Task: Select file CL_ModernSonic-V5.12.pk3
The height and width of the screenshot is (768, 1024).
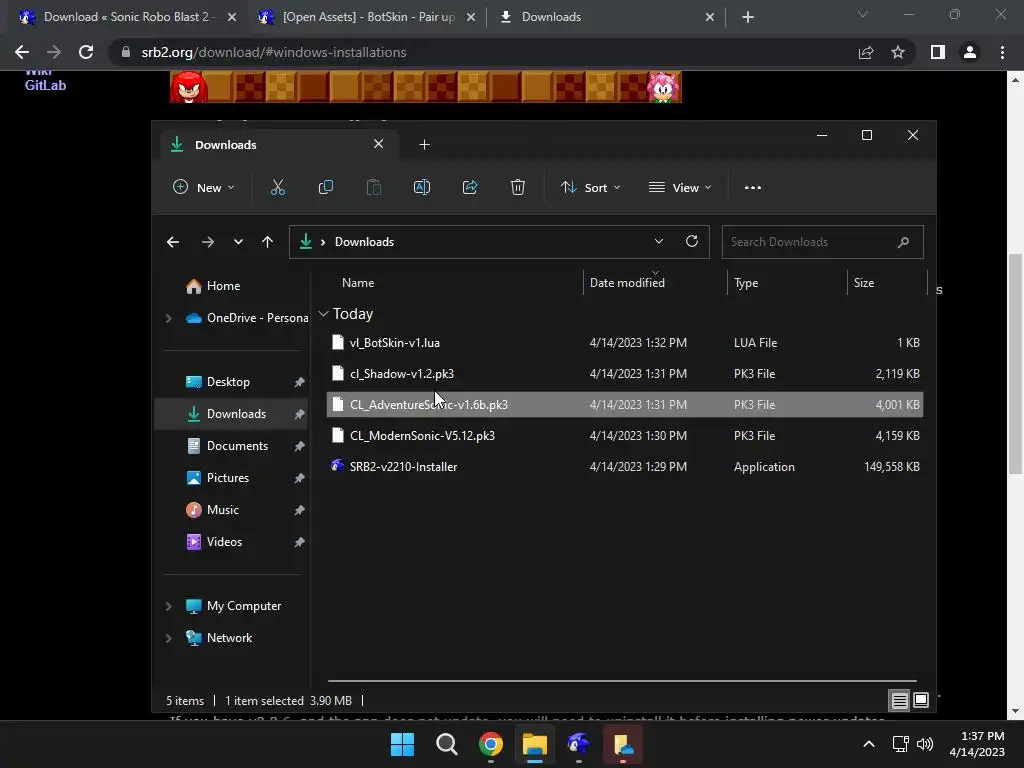Action: [x=624, y=436]
